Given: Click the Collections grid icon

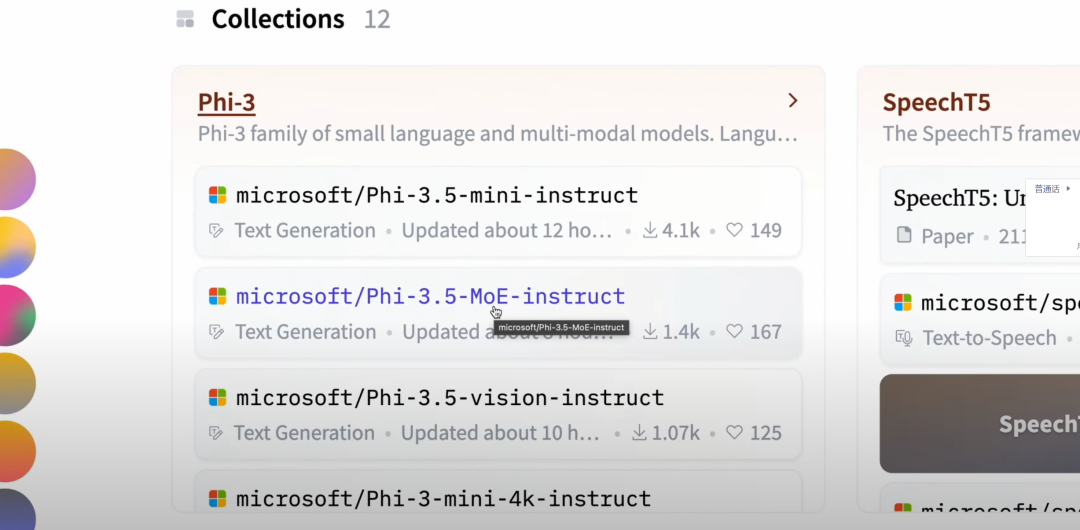Looking at the screenshot, I should [x=185, y=19].
